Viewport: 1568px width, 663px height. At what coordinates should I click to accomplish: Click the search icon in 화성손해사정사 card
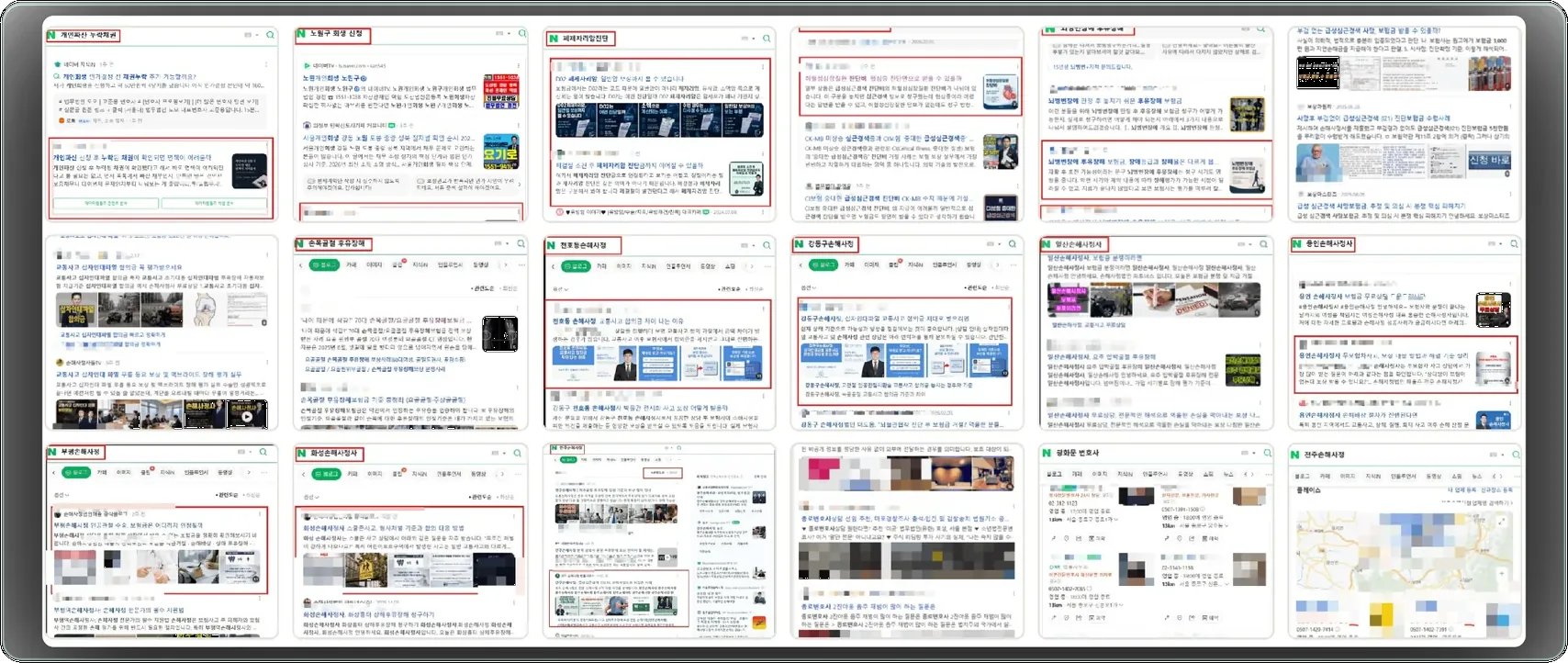(x=517, y=453)
